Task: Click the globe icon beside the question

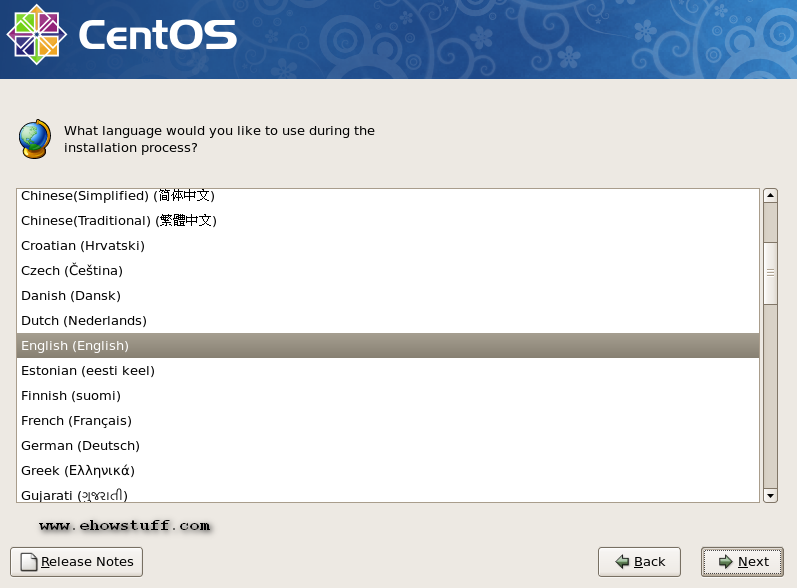Action: point(35,139)
